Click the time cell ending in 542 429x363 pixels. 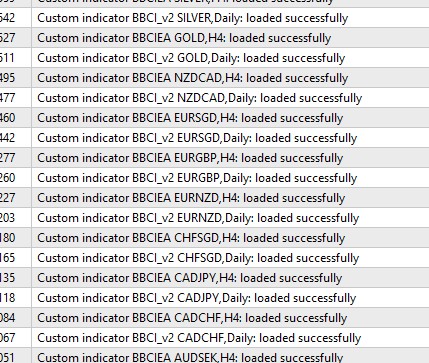[x=15, y=18]
